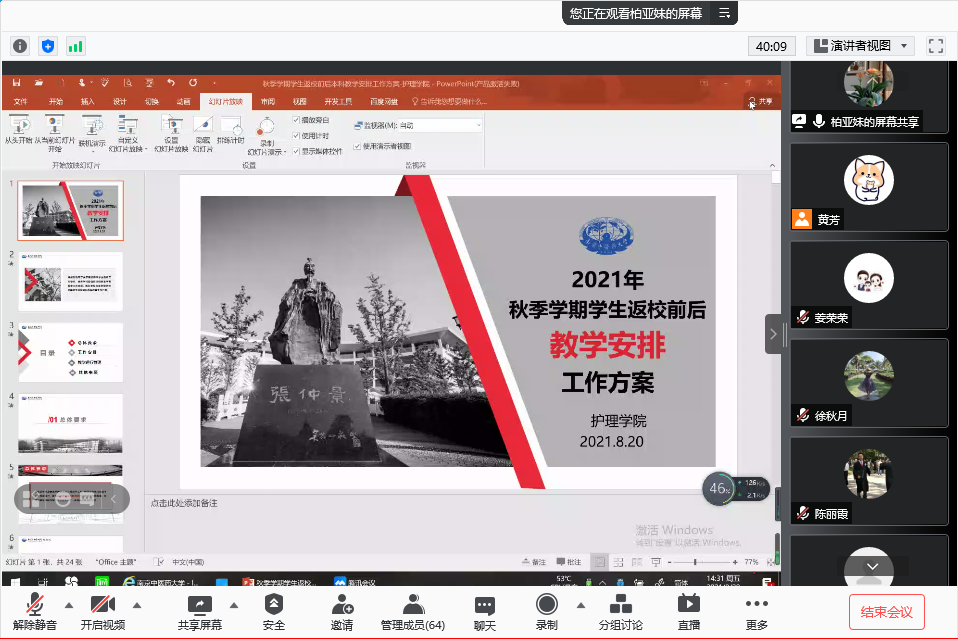Toggle the 使用计时 checkbox in the ribbon

pyautogui.click(x=297, y=135)
